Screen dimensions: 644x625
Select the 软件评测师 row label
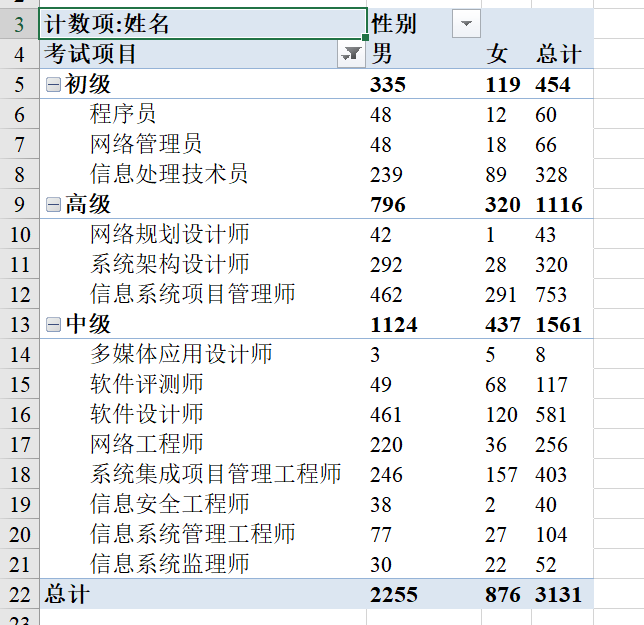tap(146, 384)
